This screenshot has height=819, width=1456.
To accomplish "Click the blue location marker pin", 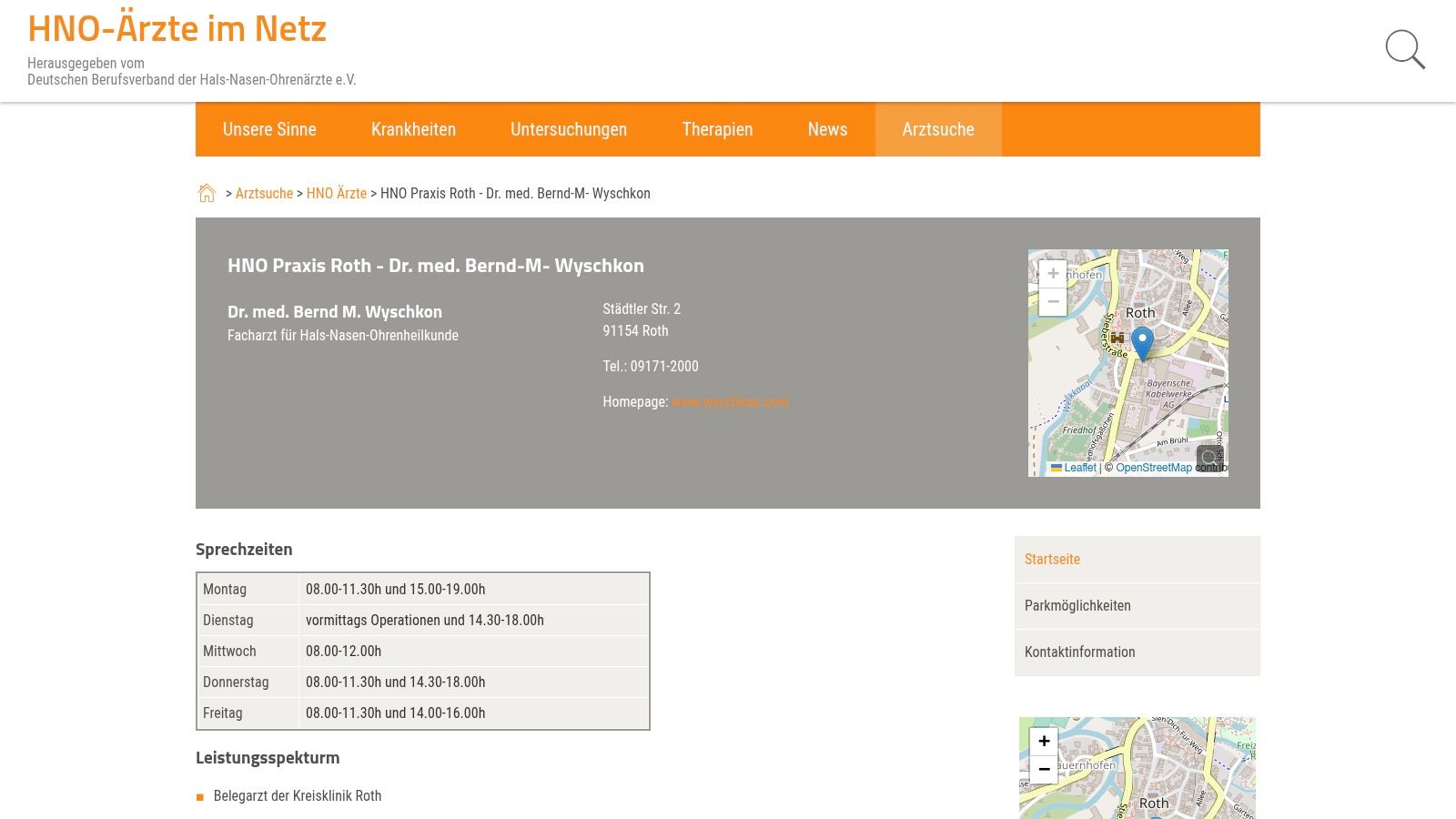I will tap(1142, 344).
